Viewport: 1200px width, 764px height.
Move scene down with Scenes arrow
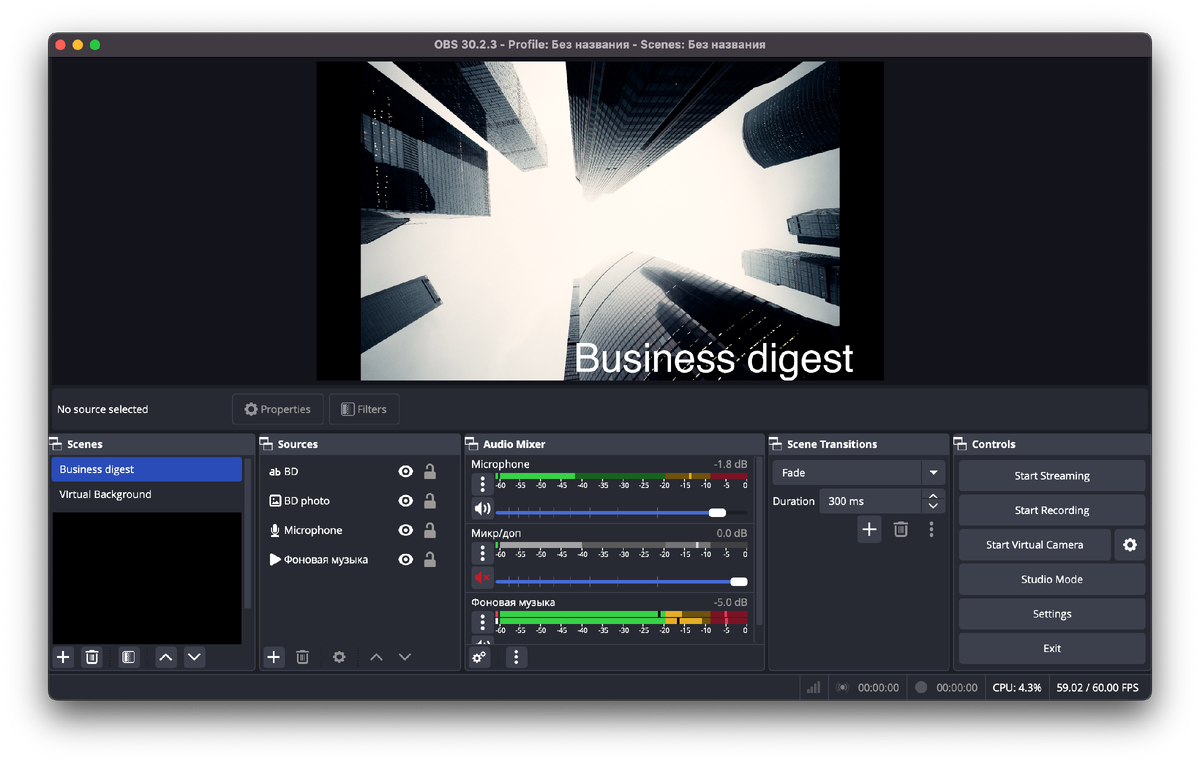(x=194, y=657)
